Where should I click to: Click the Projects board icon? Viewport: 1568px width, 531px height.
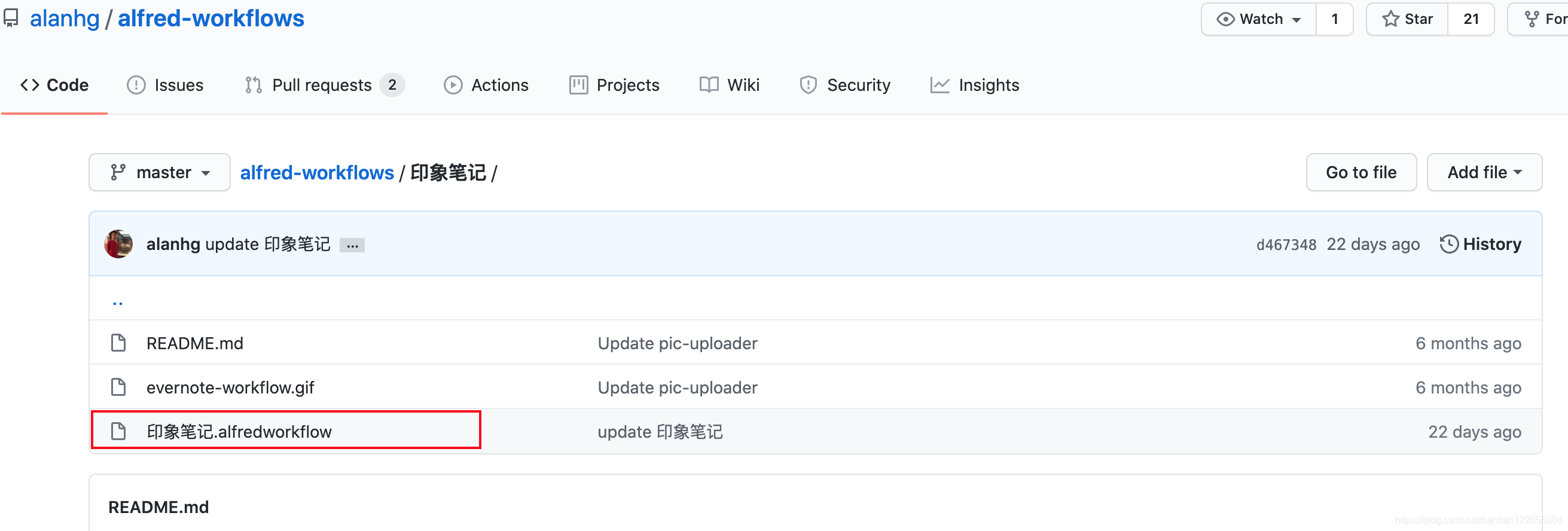tap(578, 86)
